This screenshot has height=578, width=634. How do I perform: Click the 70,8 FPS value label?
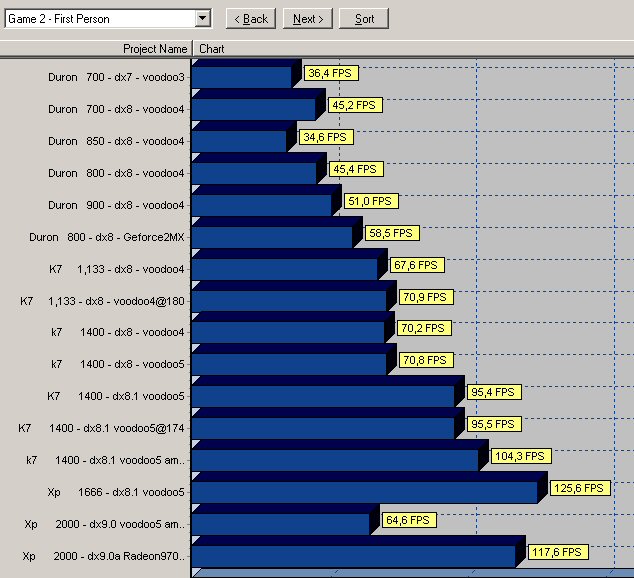point(426,360)
